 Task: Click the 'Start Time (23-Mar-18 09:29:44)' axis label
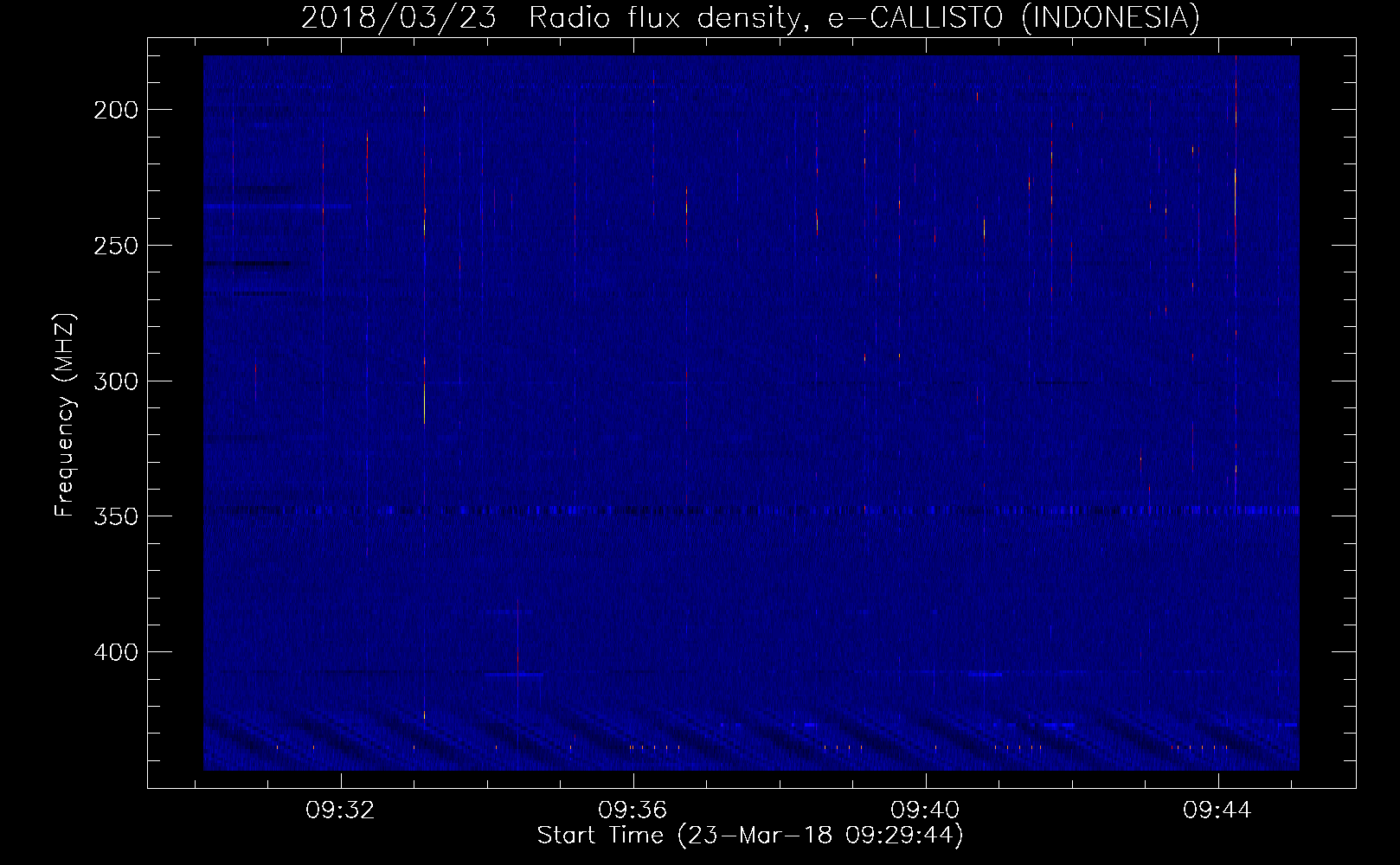(x=750, y=836)
